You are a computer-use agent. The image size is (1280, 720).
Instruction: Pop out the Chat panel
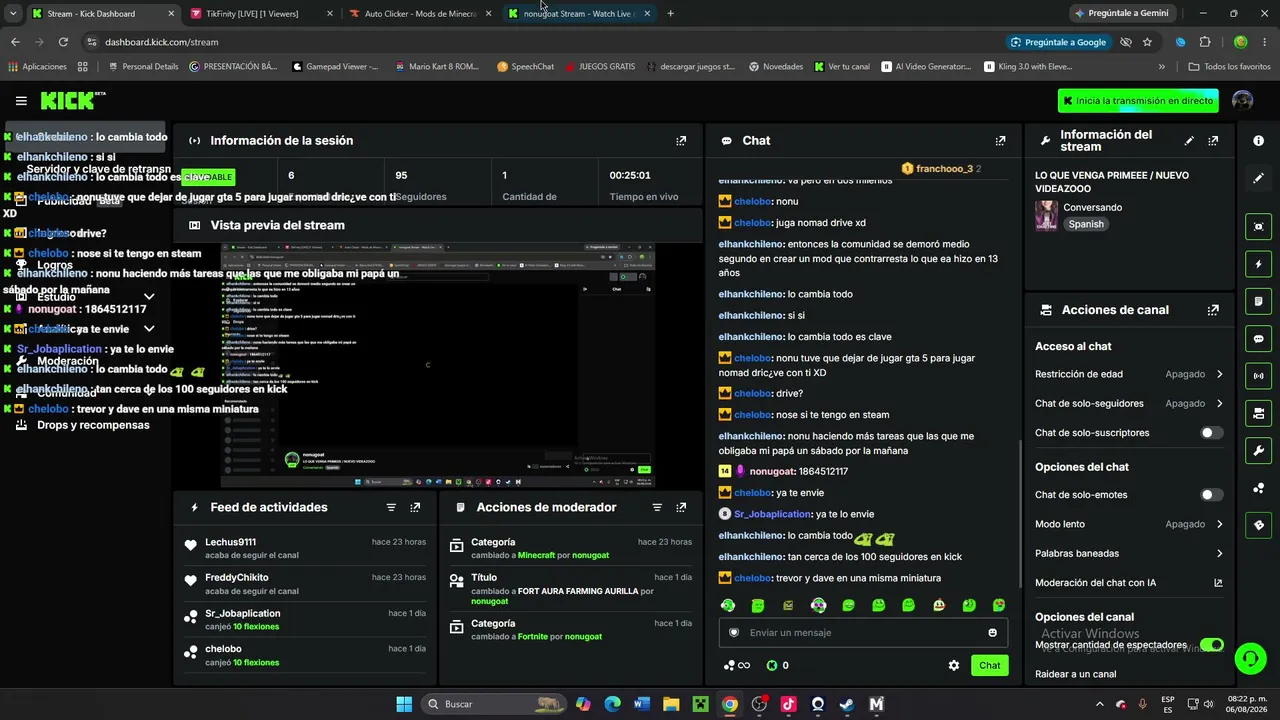point(1000,141)
